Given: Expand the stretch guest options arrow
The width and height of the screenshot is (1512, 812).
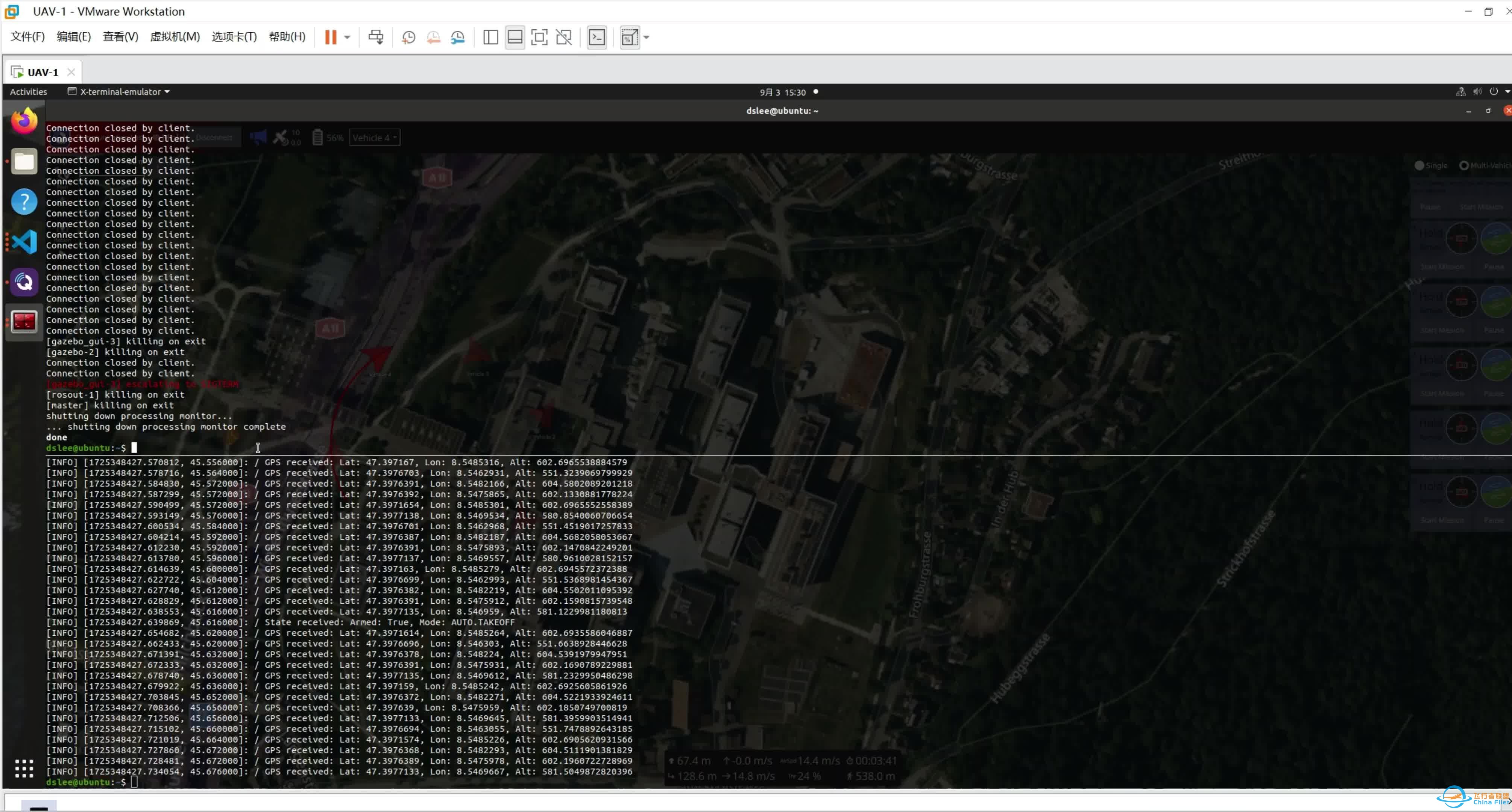Looking at the screenshot, I should coord(647,38).
